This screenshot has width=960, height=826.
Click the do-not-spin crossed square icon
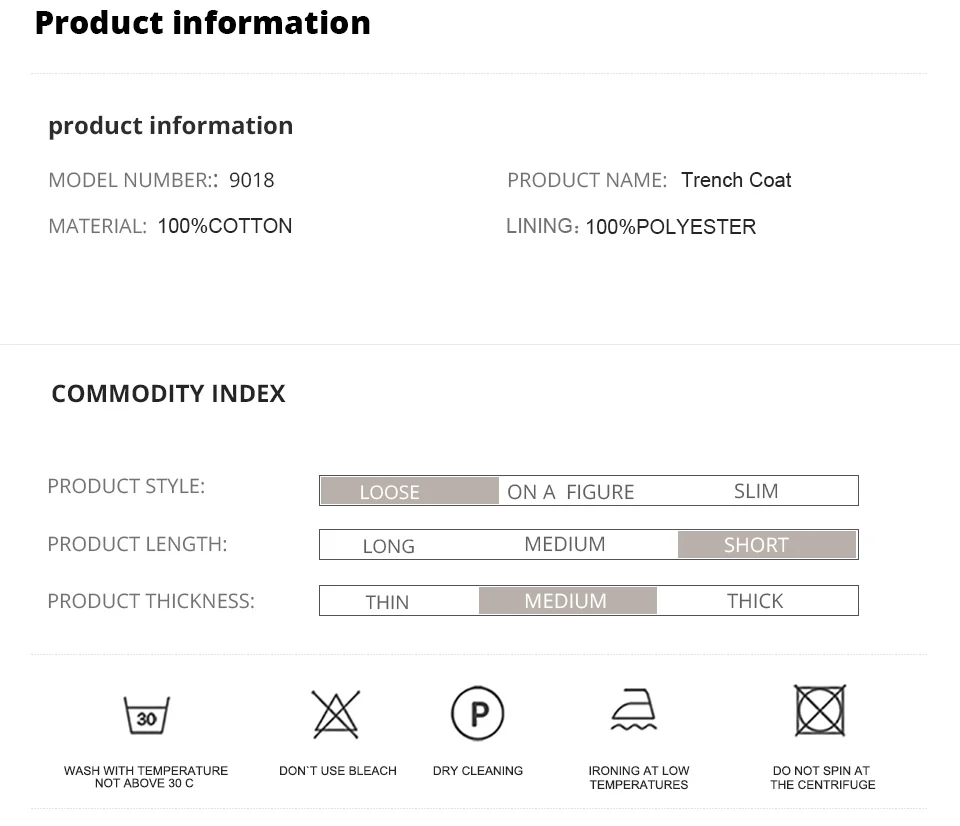820,711
